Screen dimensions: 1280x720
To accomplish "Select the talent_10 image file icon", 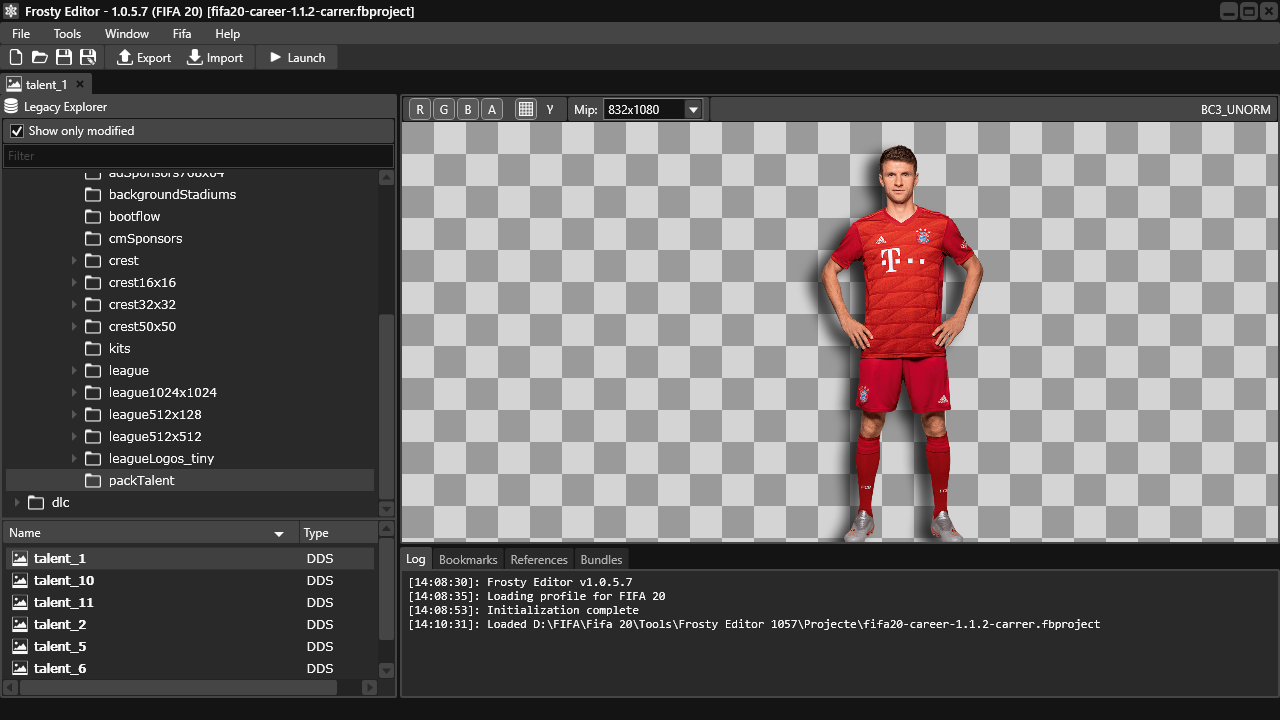I will coord(19,581).
